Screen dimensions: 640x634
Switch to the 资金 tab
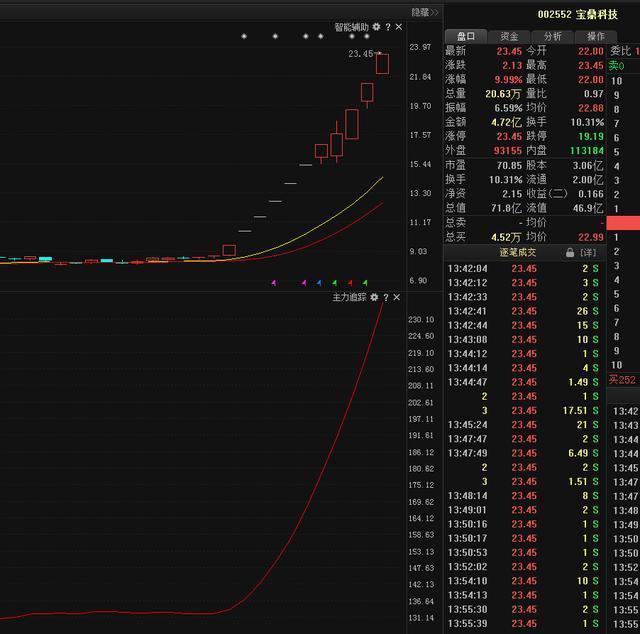click(509, 36)
